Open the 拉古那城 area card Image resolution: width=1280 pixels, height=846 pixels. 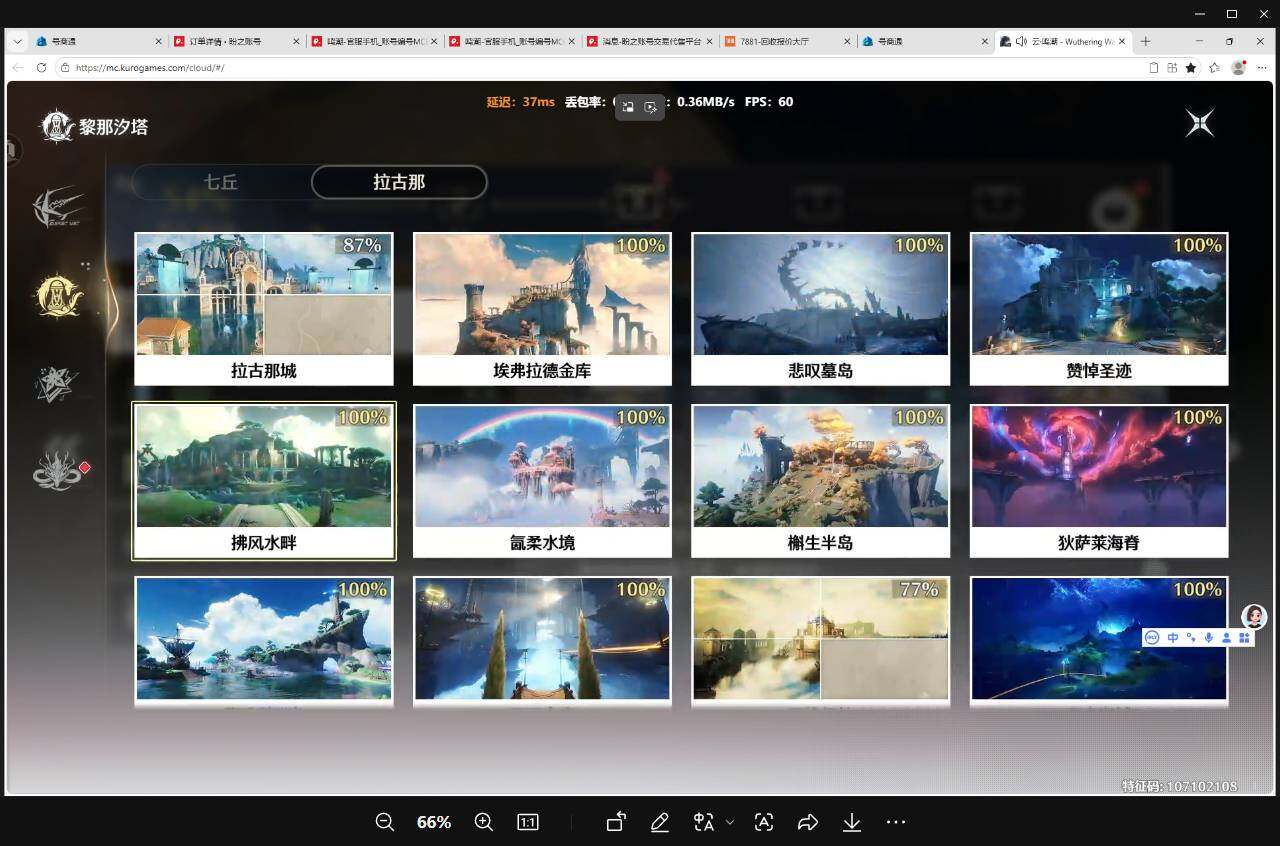[x=264, y=309]
